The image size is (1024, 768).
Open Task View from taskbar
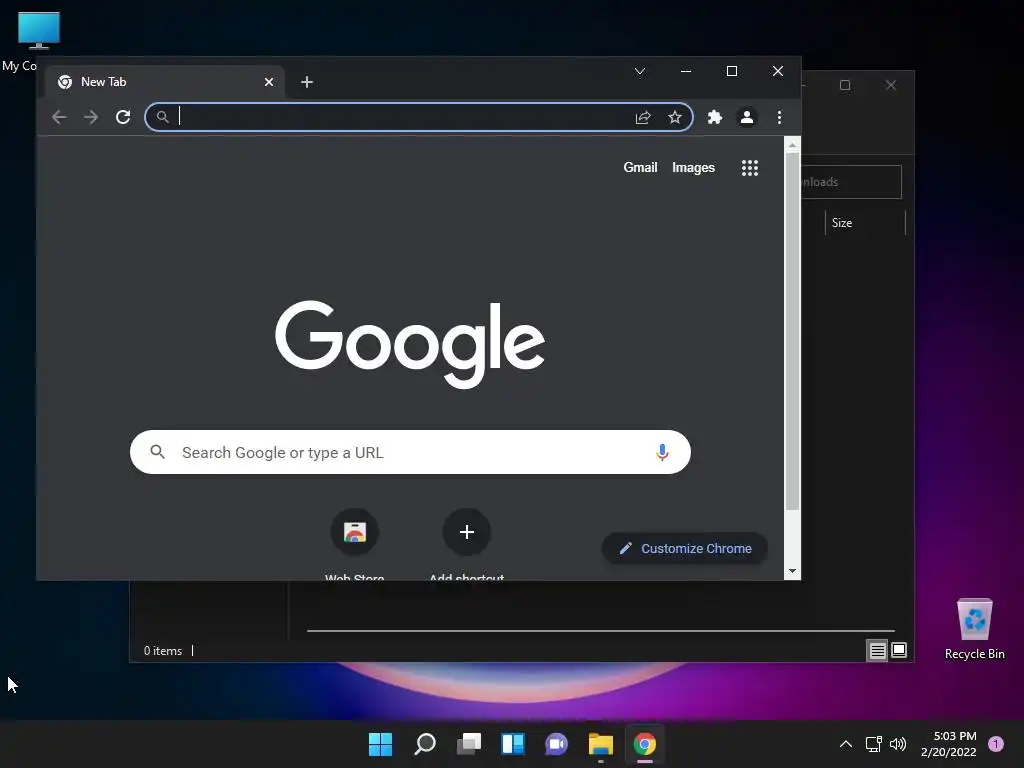tap(469, 744)
